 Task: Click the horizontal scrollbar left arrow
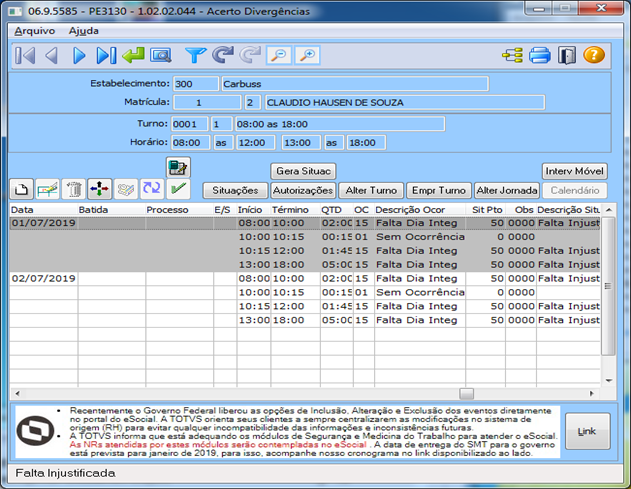[x=17, y=394]
